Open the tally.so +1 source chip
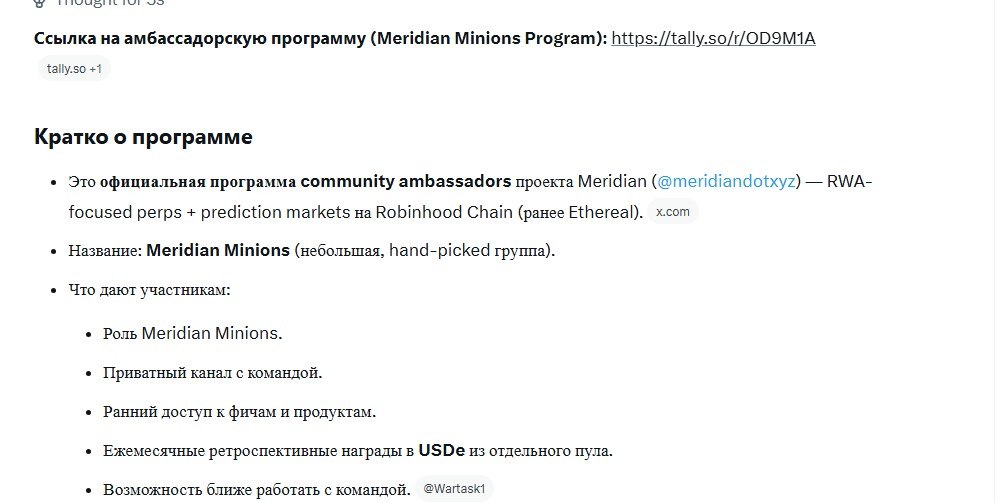 [74, 69]
